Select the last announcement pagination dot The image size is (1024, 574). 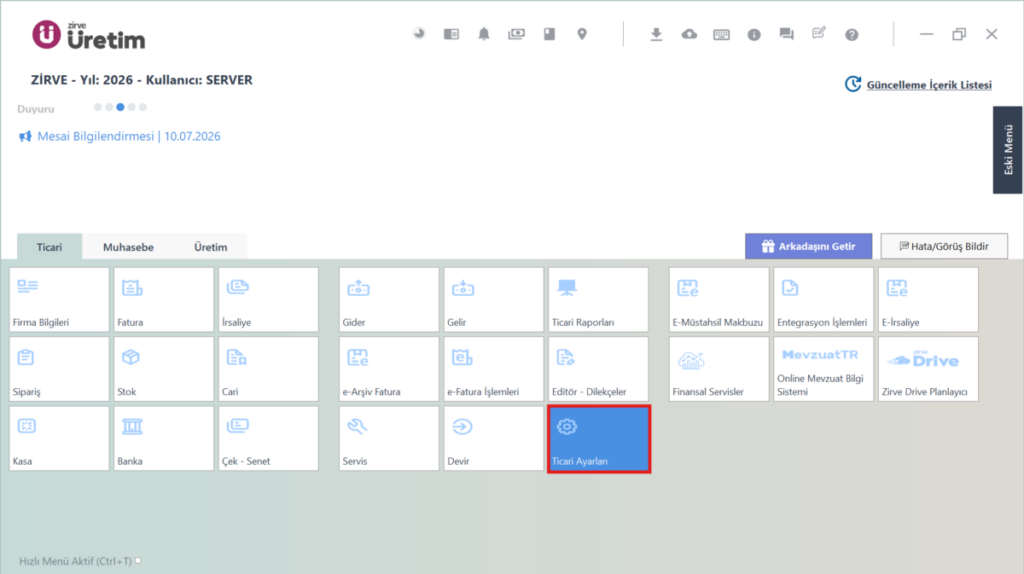pyautogui.click(x=143, y=107)
